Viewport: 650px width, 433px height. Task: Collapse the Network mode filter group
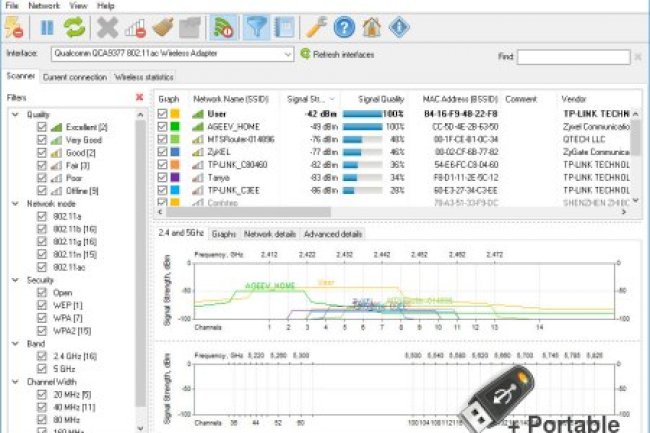(x=15, y=203)
